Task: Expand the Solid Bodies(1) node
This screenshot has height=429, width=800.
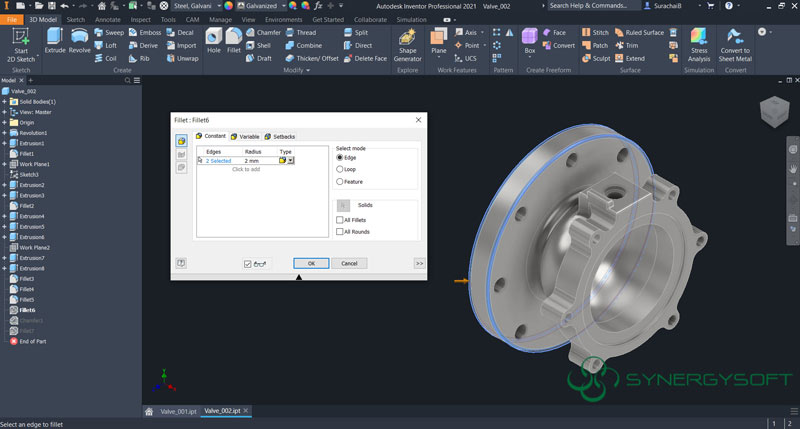Action: tap(4, 102)
